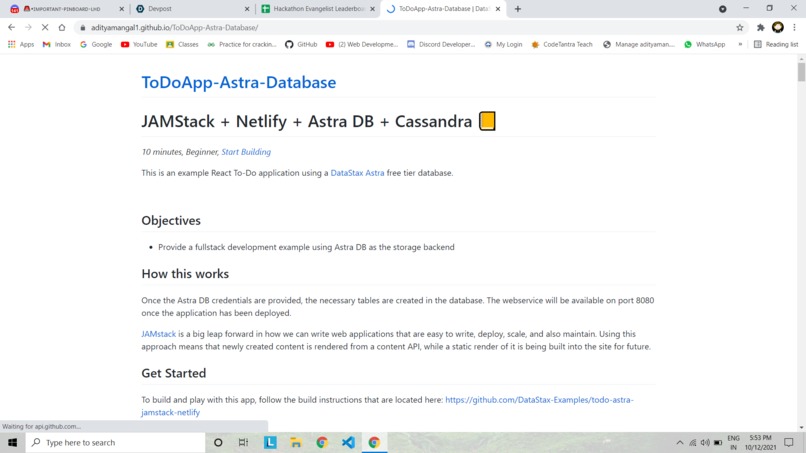Open Chrome's three-dot menu

[794, 28]
